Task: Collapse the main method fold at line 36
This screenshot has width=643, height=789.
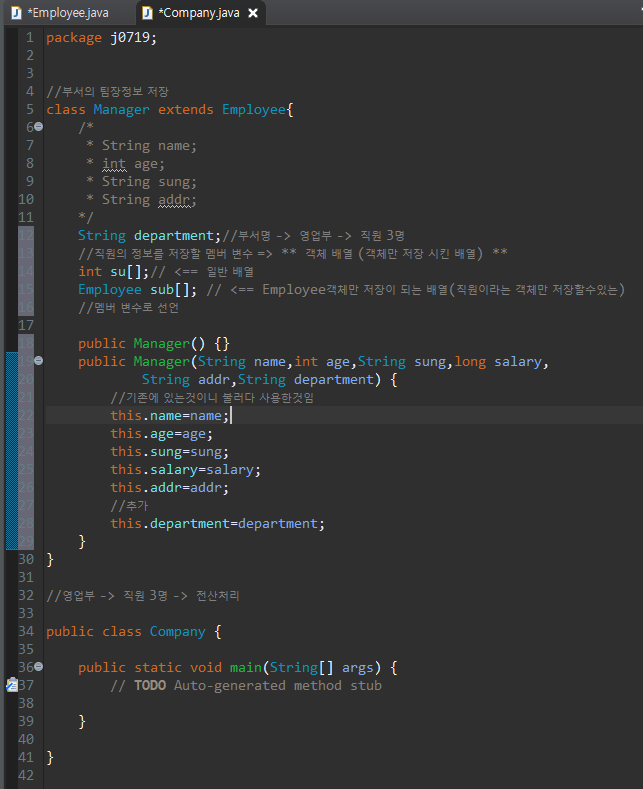Action: pyautogui.click(x=39, y=667)
